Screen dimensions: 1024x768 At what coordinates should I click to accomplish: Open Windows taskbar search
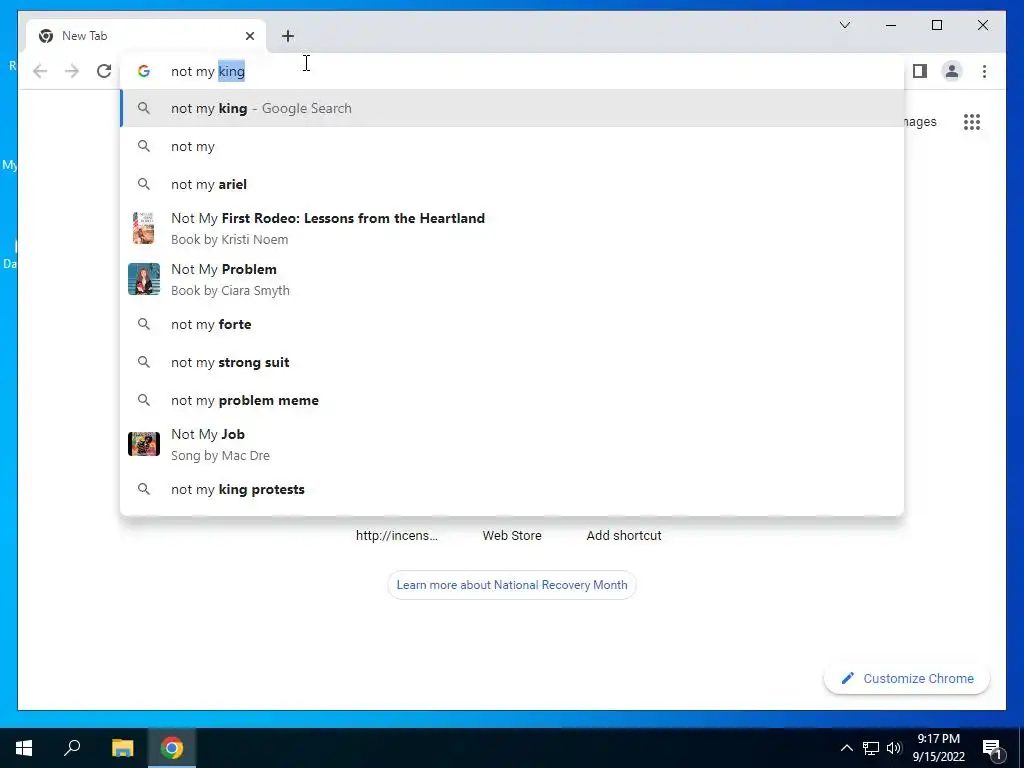[x=72, y=748]
